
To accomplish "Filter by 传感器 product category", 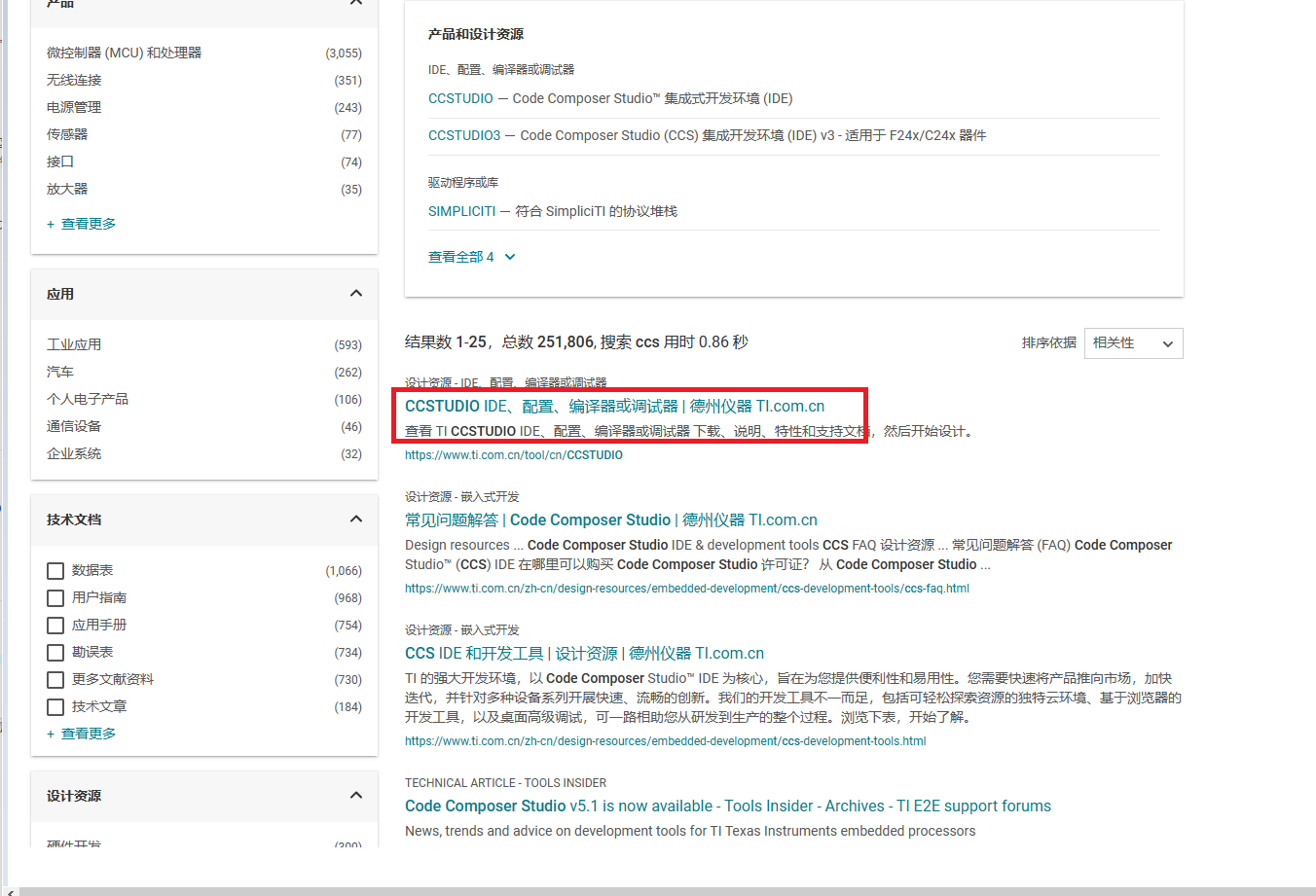I will pyautogui.click(x=67, y=134).
